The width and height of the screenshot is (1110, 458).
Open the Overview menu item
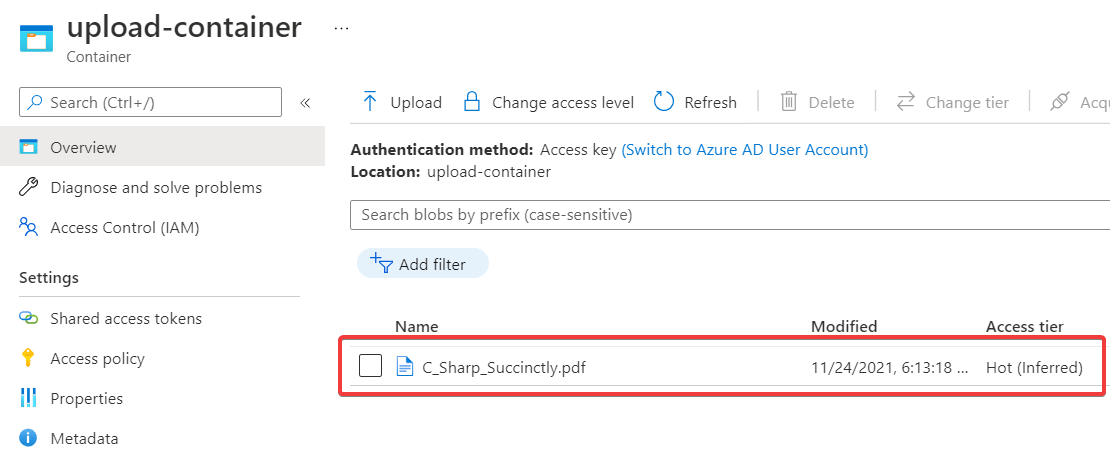pyautogui.click(x=83, y=147)
